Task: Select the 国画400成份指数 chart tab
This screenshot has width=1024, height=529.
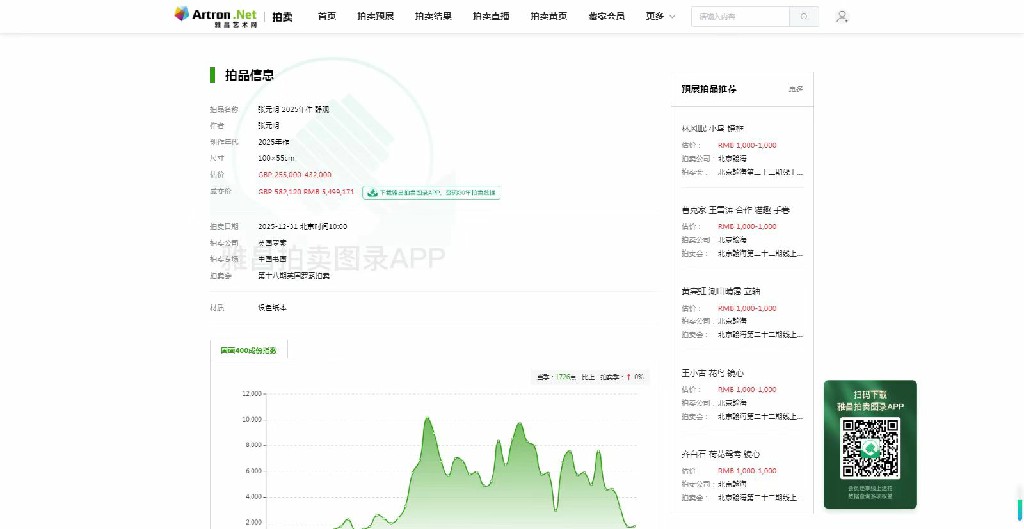Action: [249, 350]
